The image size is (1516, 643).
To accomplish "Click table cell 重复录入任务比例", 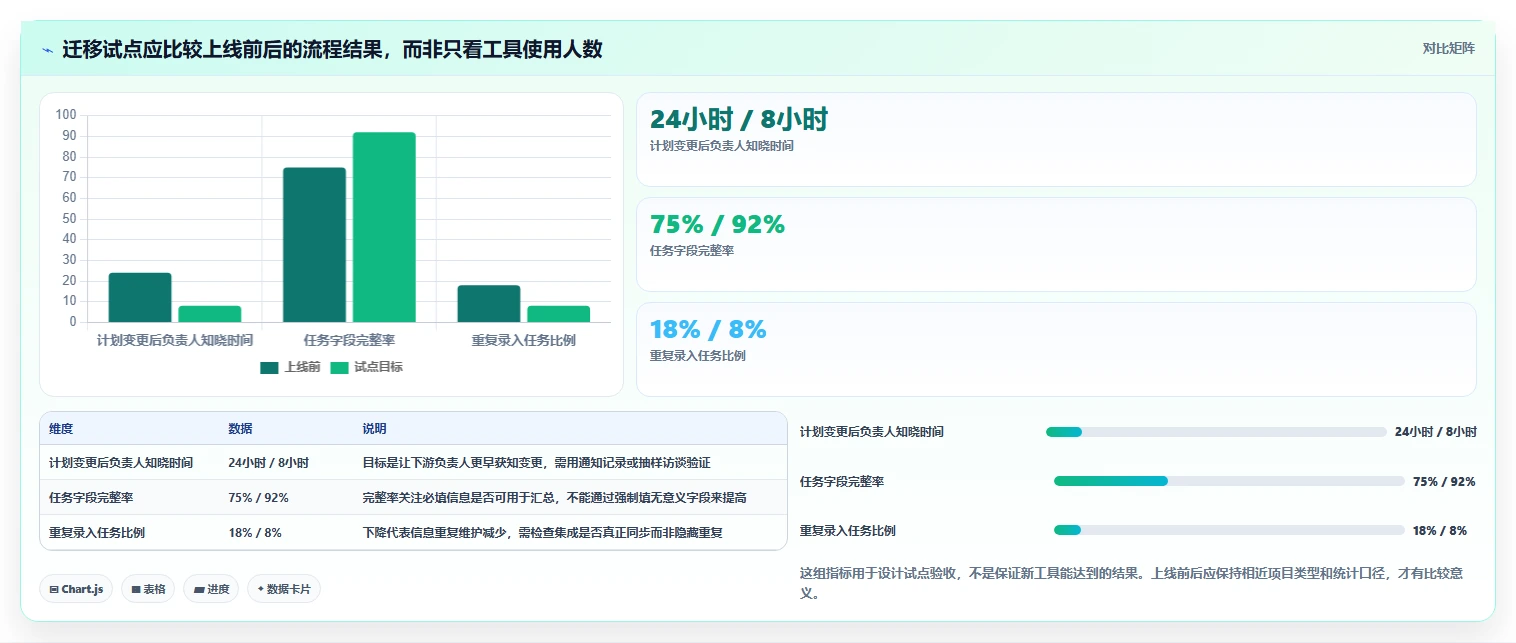I will [97, 532].
